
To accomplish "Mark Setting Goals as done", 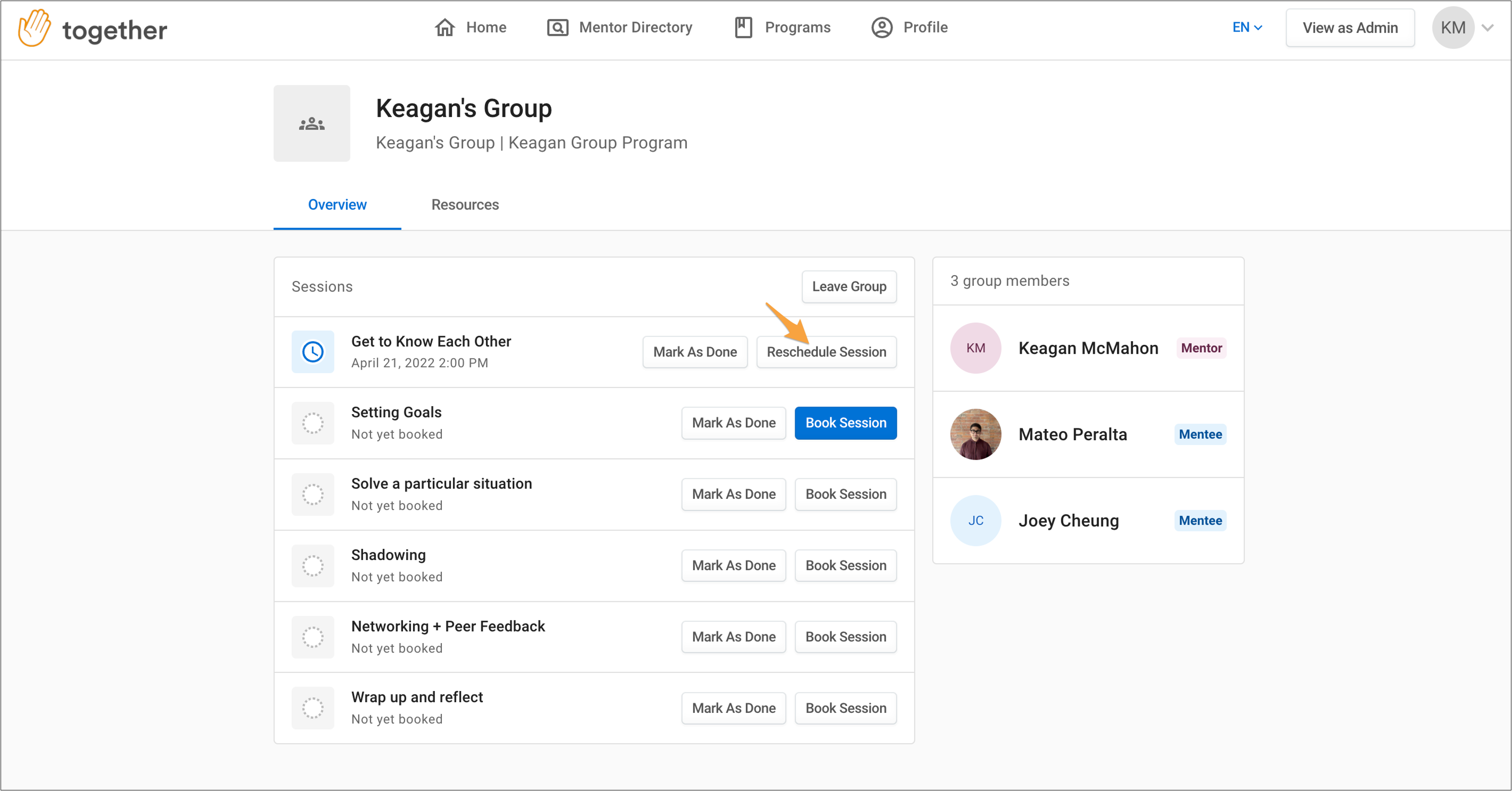I will pos(734,423).
